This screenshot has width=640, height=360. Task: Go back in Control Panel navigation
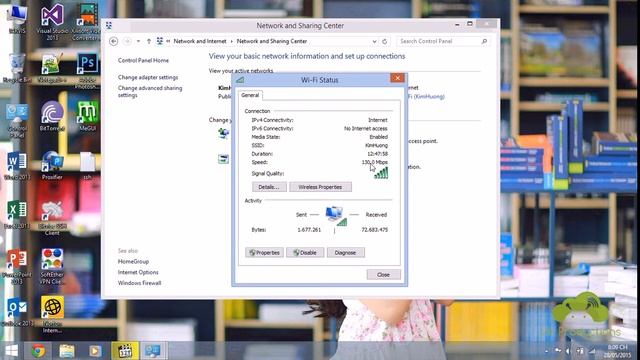click(x=114, y=41)
